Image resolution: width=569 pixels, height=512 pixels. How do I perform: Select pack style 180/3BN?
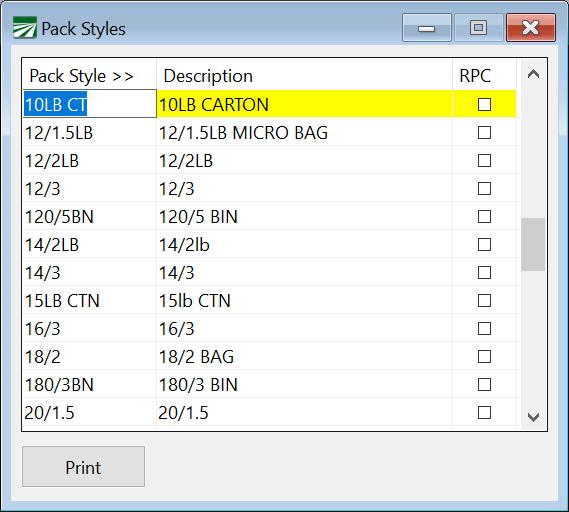[x=90, y=385]
